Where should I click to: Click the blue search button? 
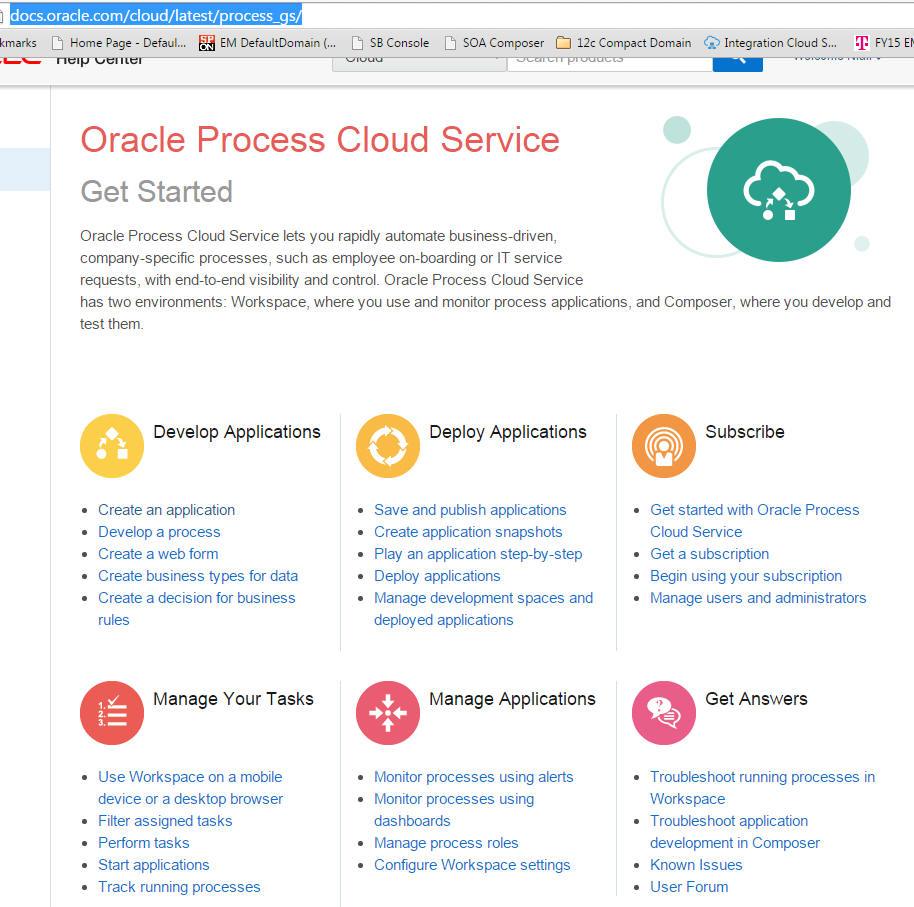pyautogui.click(x=737, y=64)
